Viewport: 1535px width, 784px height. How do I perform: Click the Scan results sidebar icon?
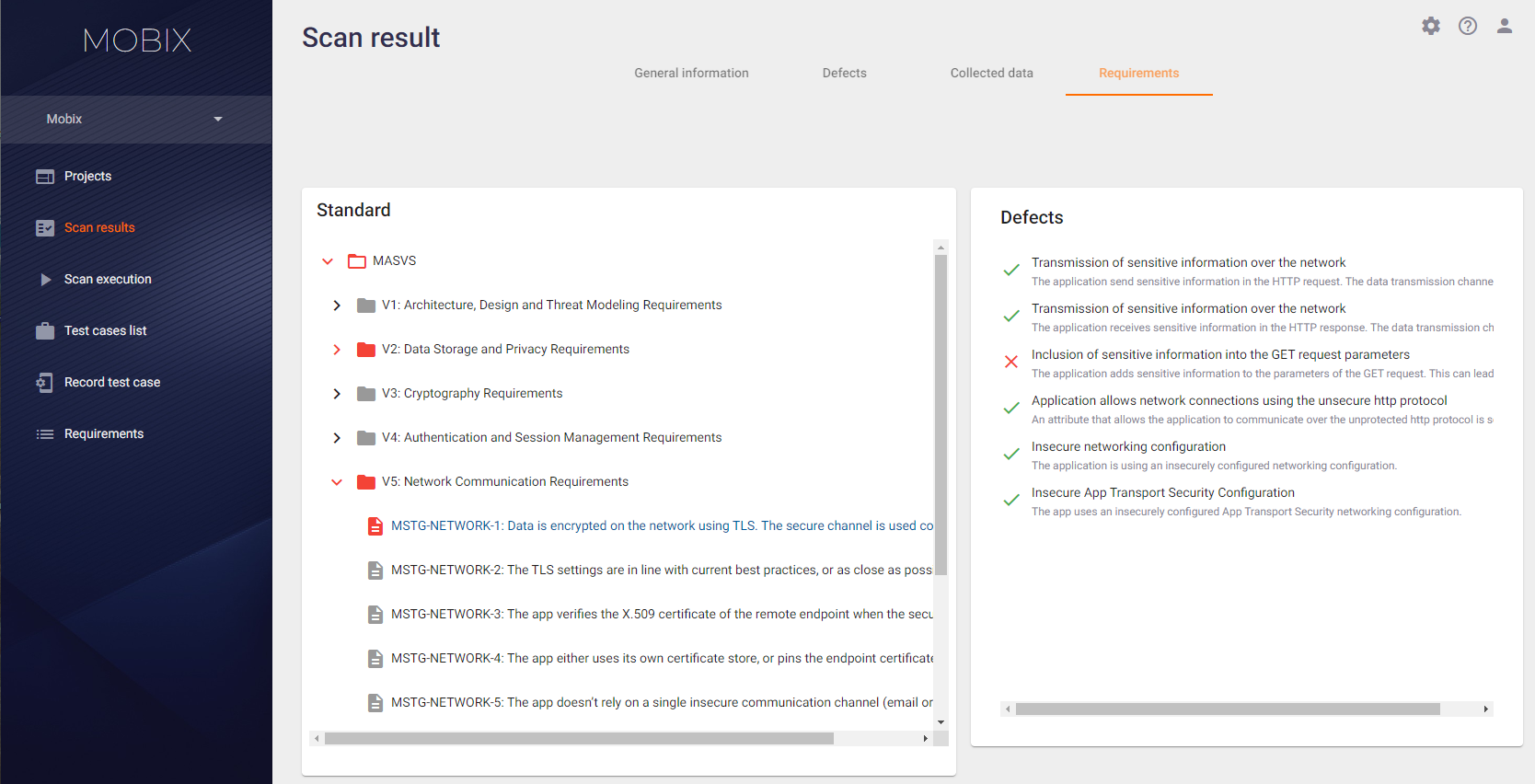(x=45, y=228)
